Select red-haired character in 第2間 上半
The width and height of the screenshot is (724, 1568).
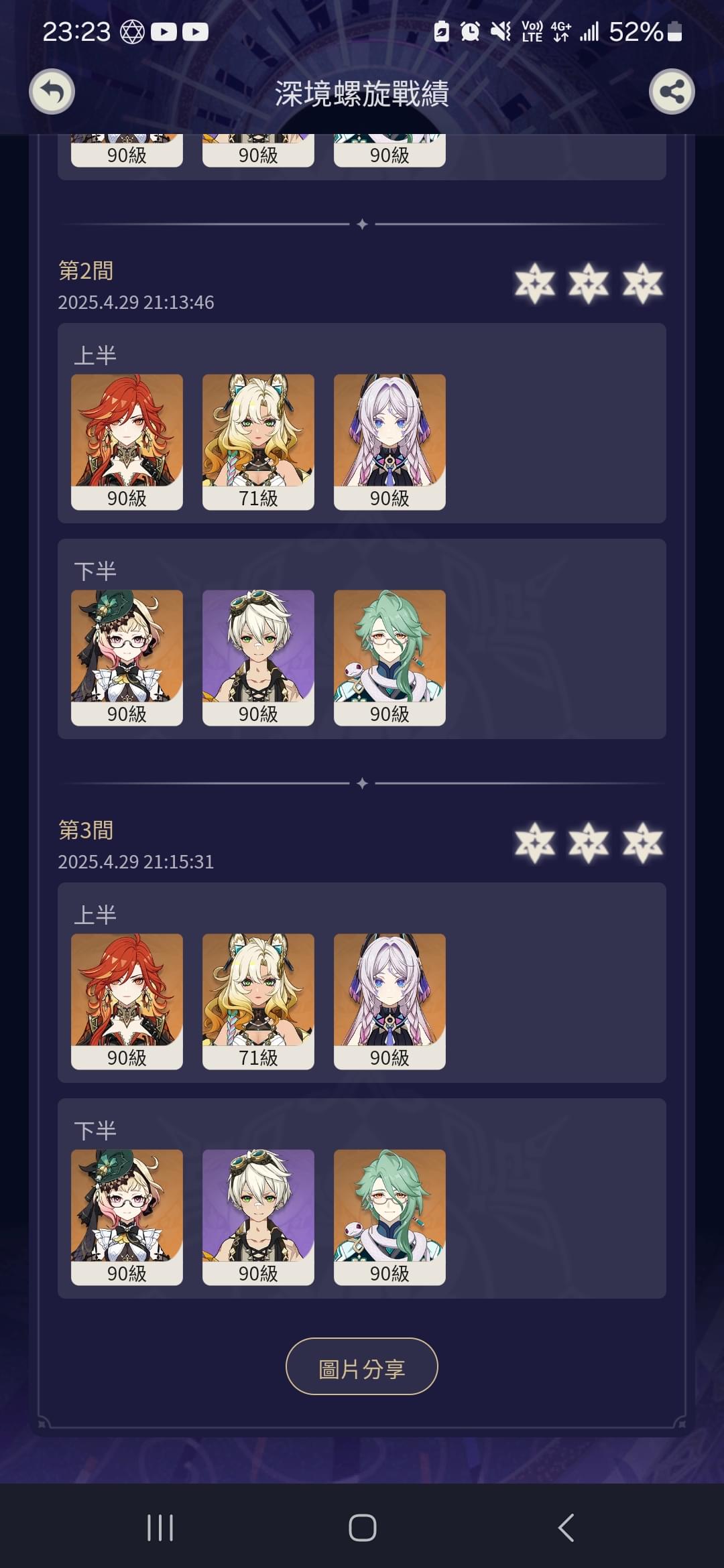coord(127,442)
